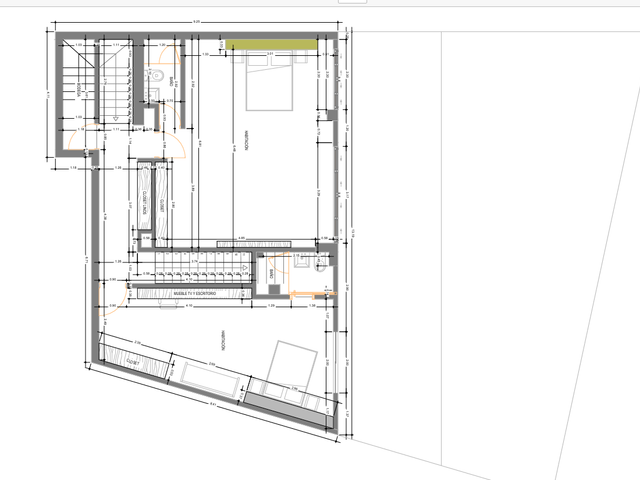Click the direction arrow on horizontal staircase
The height and width of the screenshot is (480, 640).
pyautogui.click(x=245, y=268)
